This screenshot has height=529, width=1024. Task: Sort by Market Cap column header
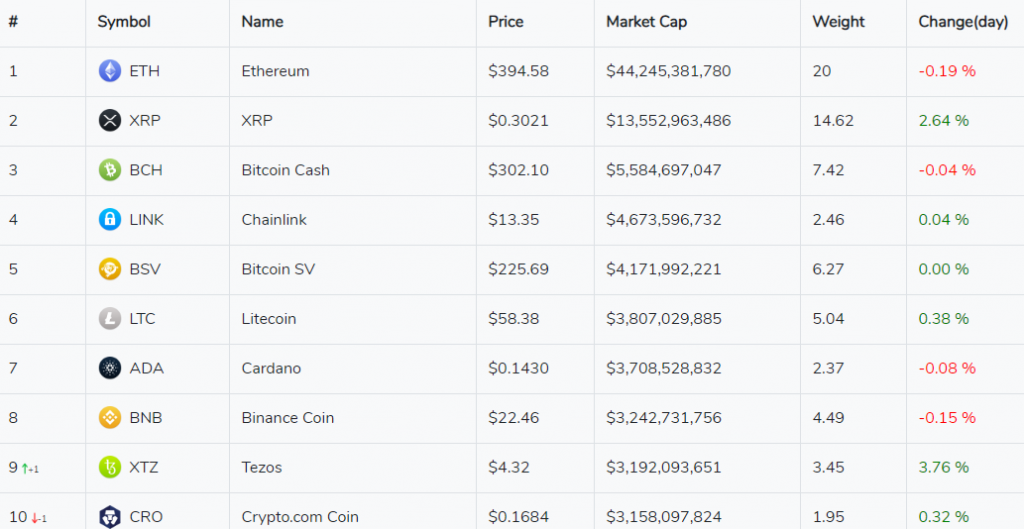tap(646, 22)
